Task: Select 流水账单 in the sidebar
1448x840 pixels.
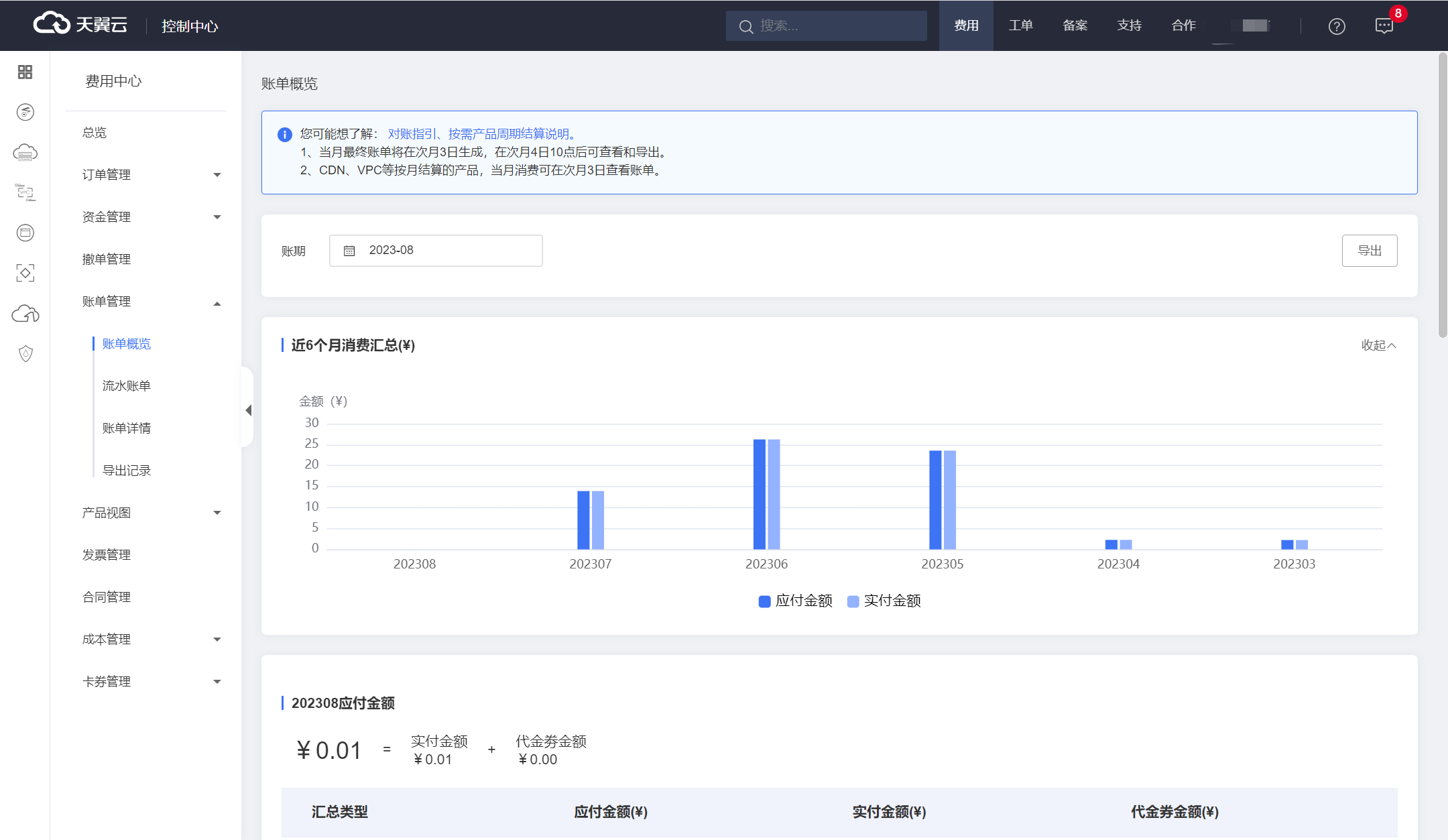Action: tap(126, 386)
